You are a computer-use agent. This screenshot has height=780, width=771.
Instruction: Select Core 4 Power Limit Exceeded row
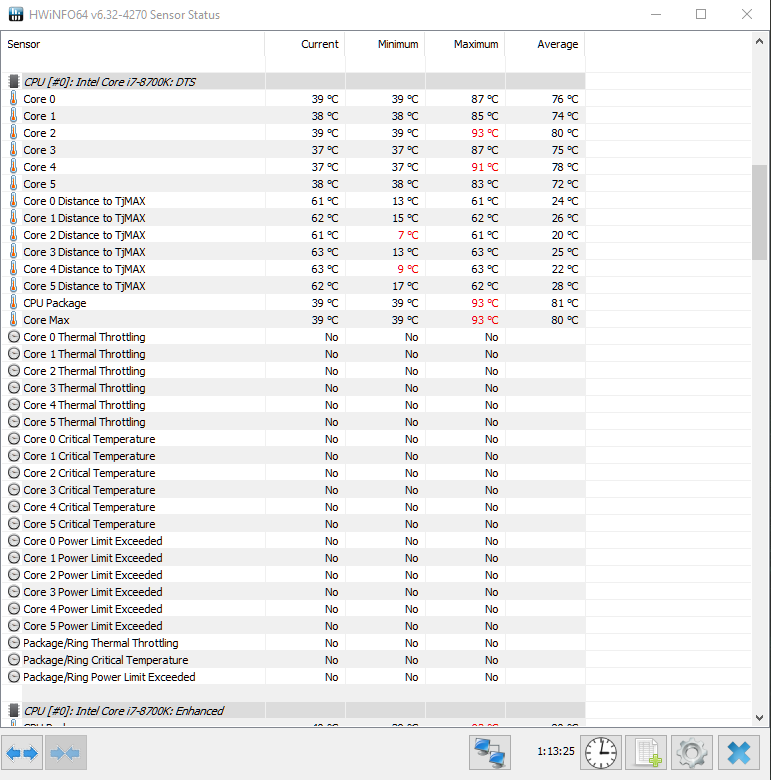pyautogui.click(x=293, y=609)
